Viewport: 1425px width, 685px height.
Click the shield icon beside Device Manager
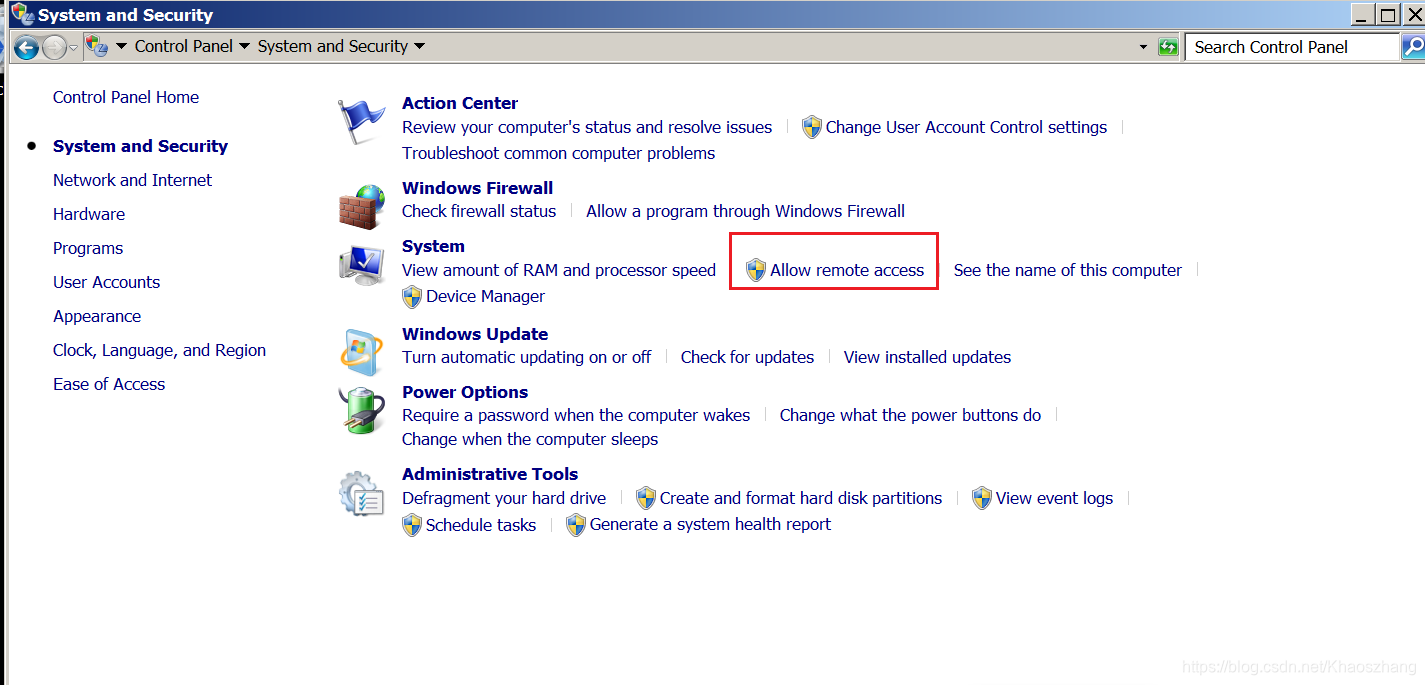click(x=412, y=297)
